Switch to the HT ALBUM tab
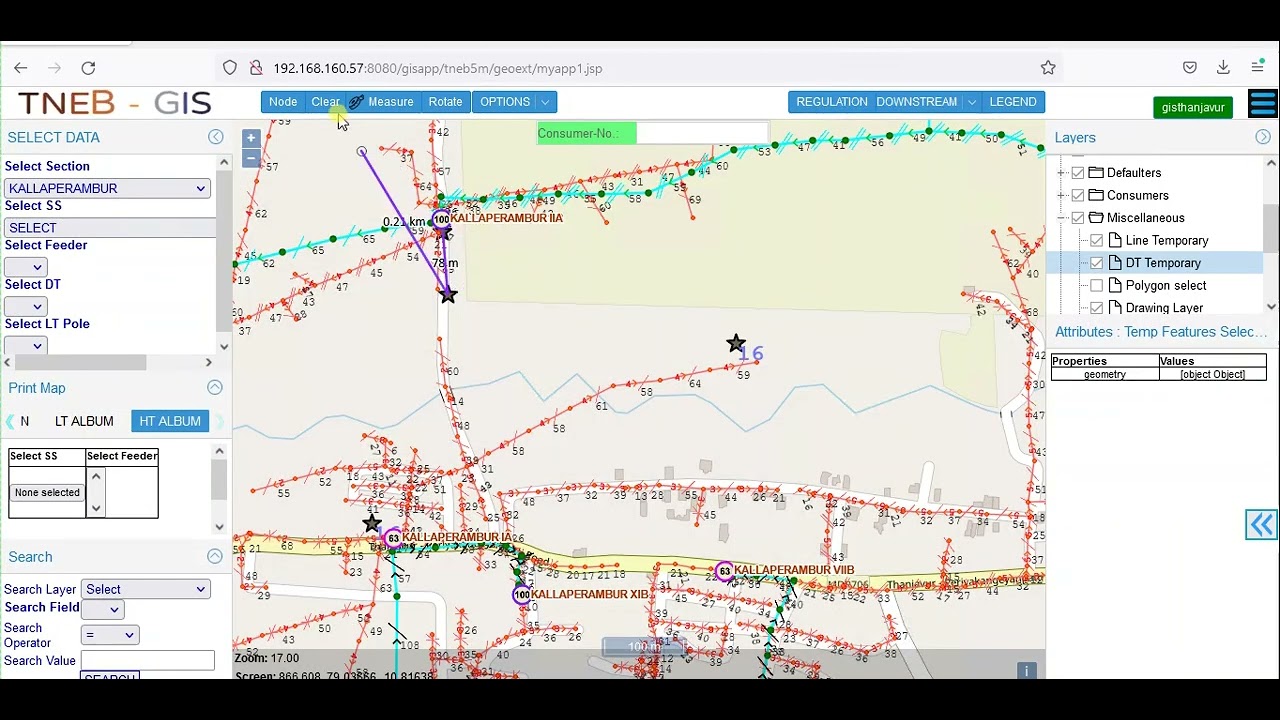1280x720 pixels. [x=170, y=421]
